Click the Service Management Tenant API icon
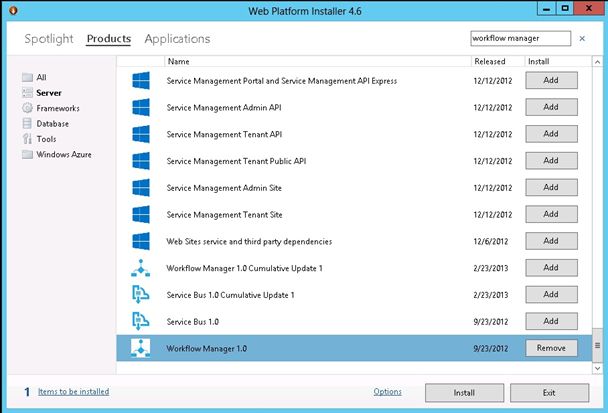The image size is (608, 413). tap(141, 134)
